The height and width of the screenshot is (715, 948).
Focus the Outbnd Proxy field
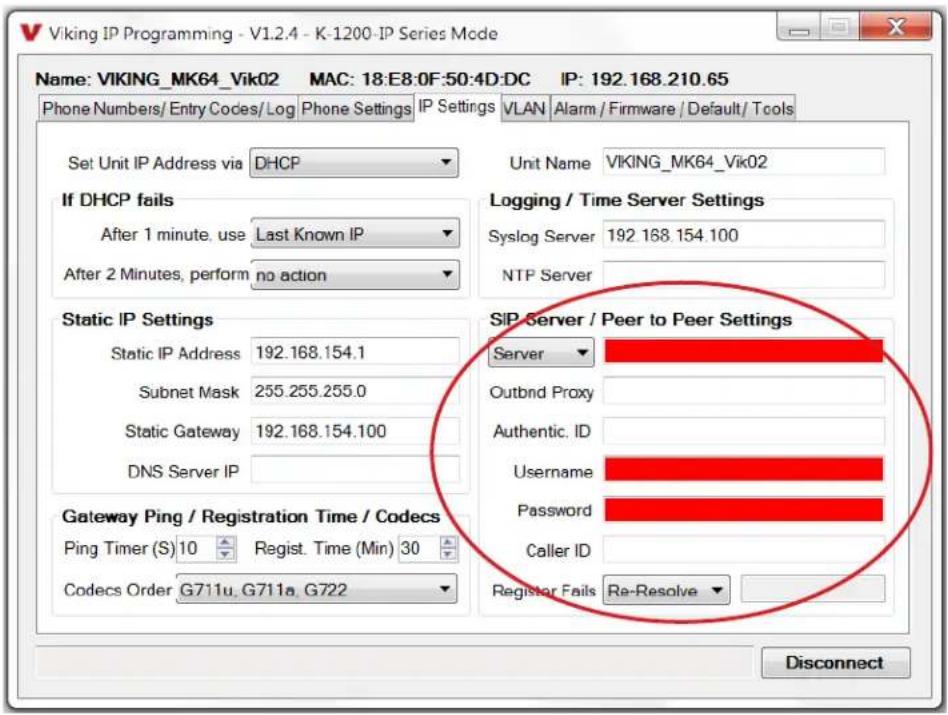[x=744, y=391]
